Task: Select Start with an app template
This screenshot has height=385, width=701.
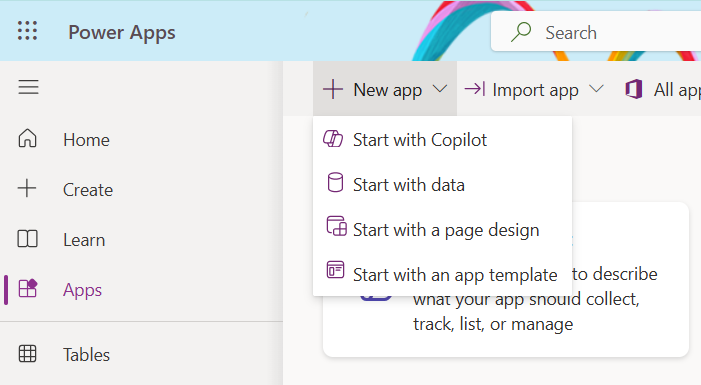Action: (x=443, y=274)
